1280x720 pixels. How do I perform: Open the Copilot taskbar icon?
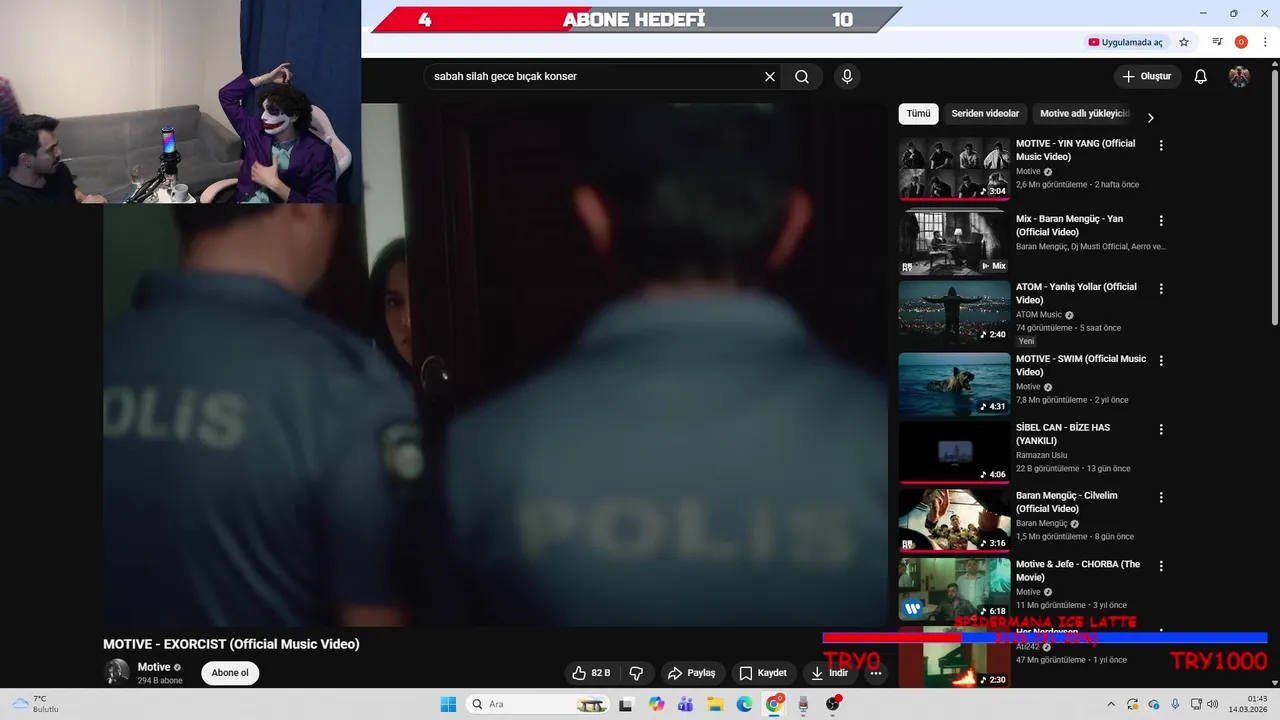[x=656, y=704]
